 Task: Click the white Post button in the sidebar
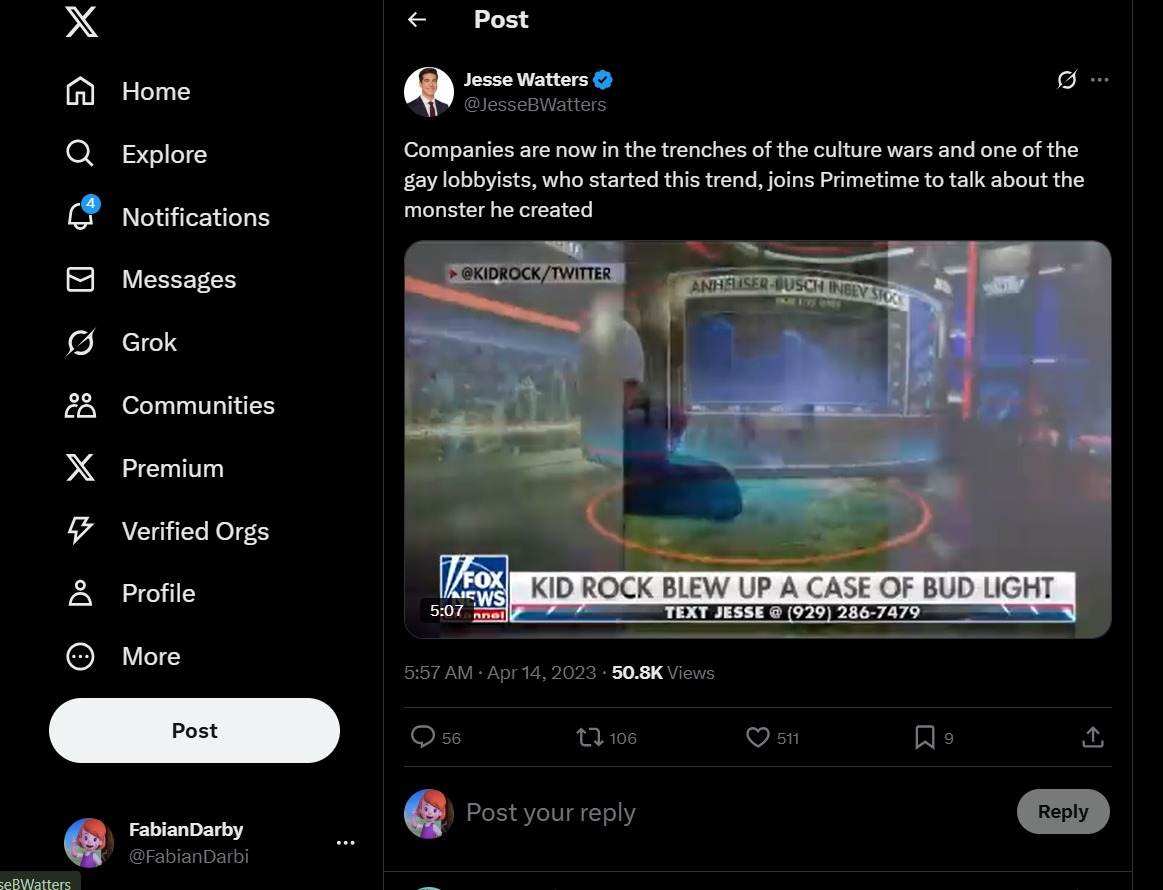(194, 731)
